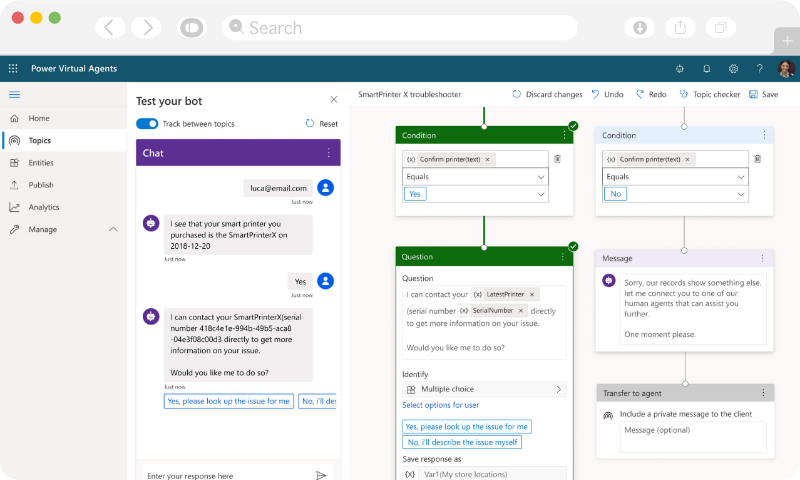Open Analytics in the sidebar
The width and height of the screenshot is (800, 480).
(43, 207)
